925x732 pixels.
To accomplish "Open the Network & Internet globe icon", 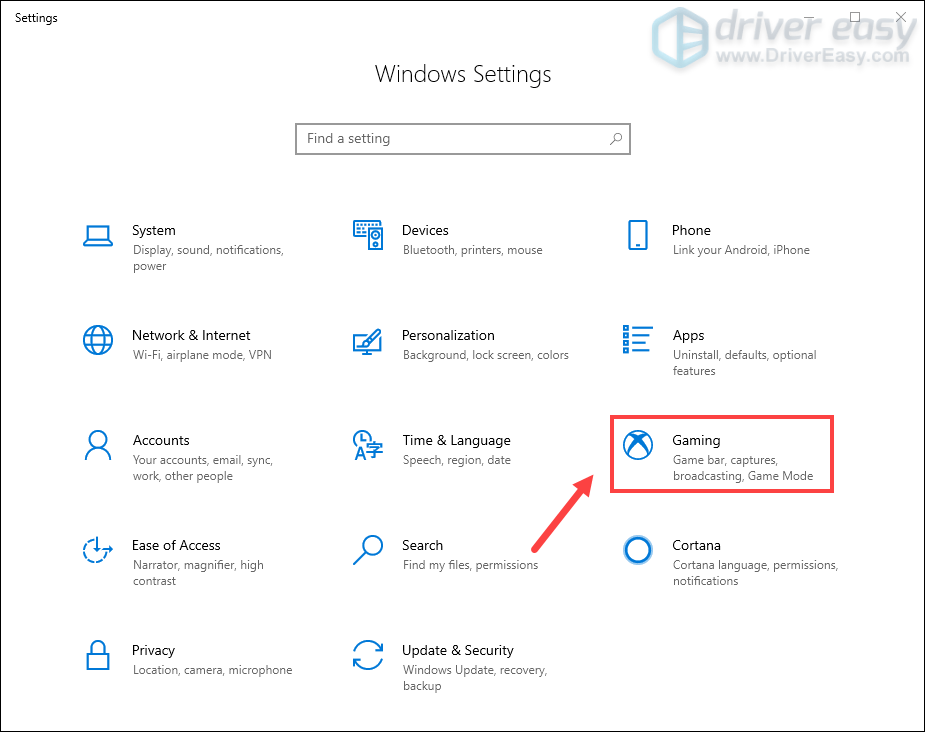I will (x=97, y=340).
